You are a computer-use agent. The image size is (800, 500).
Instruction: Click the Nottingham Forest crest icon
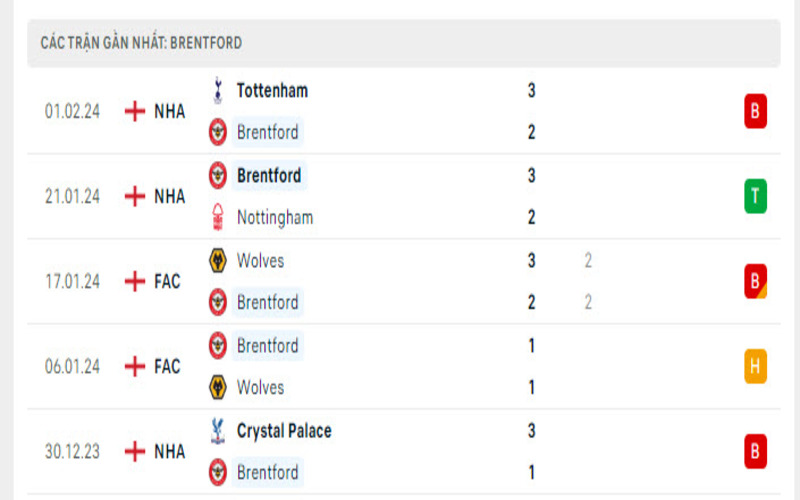217,217
